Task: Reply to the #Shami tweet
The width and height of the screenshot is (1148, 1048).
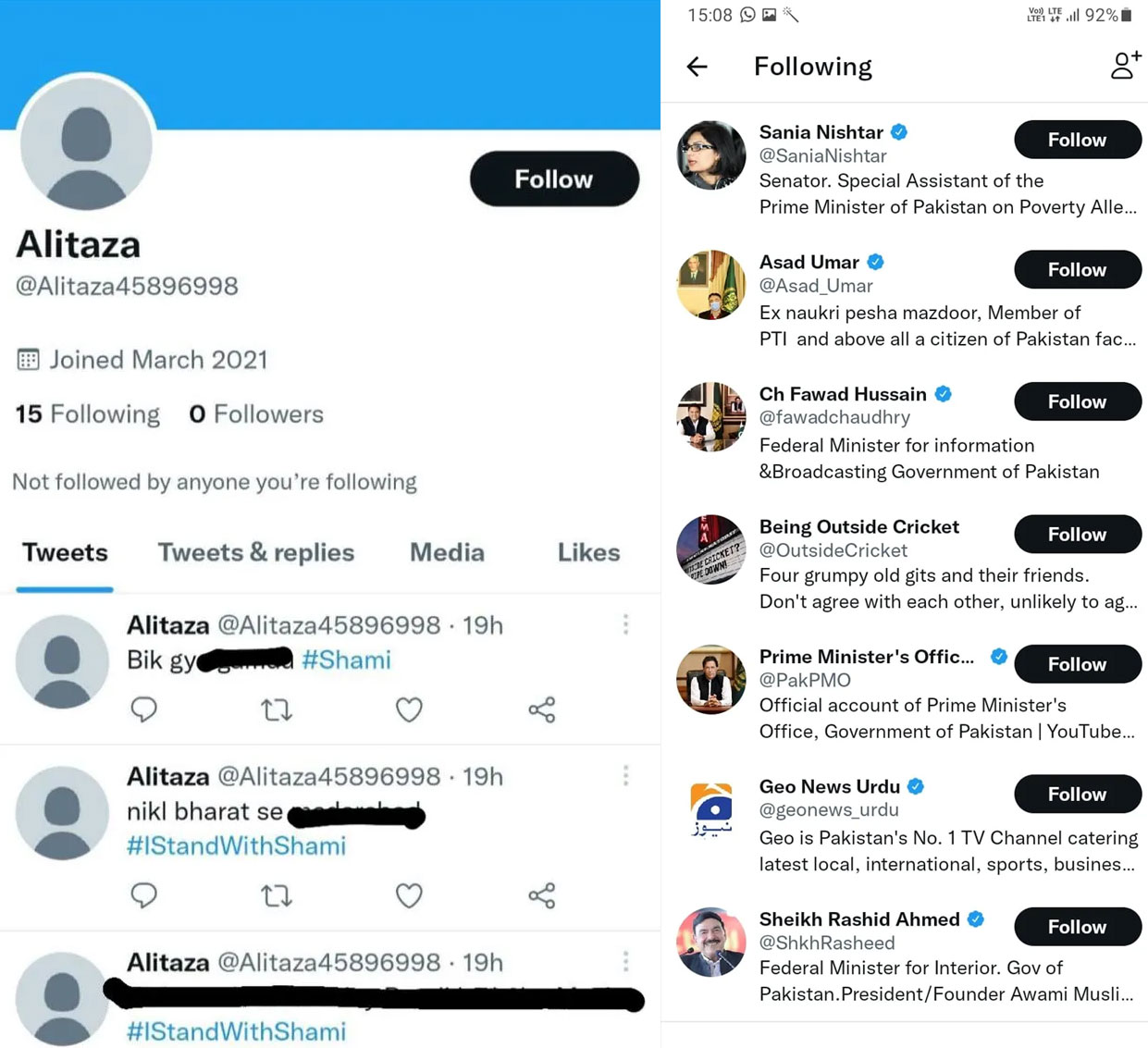Action: coord(143,709)
